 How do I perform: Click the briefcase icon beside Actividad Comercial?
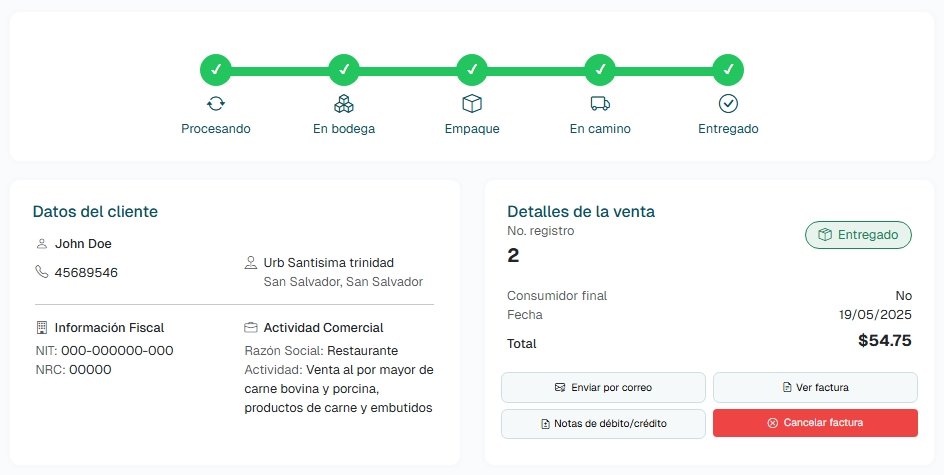(251, 327)
